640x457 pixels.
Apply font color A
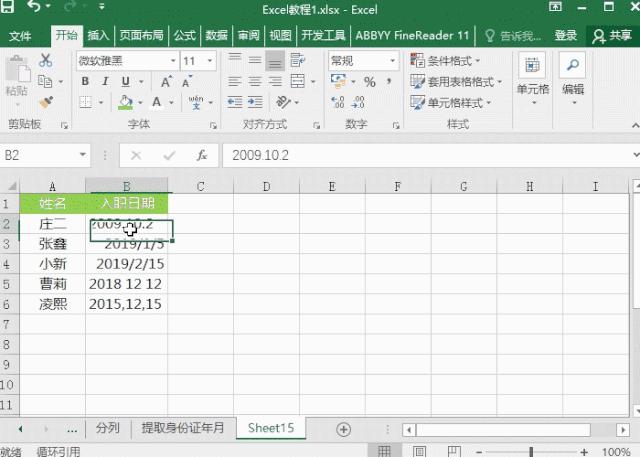pos(156,102)
